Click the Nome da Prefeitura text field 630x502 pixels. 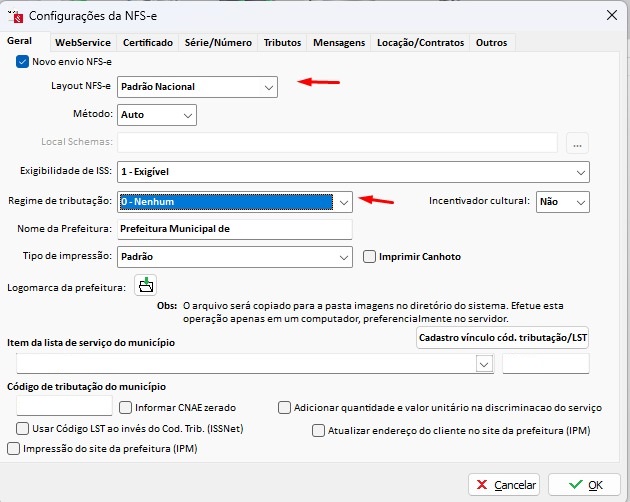click(234, 229)
